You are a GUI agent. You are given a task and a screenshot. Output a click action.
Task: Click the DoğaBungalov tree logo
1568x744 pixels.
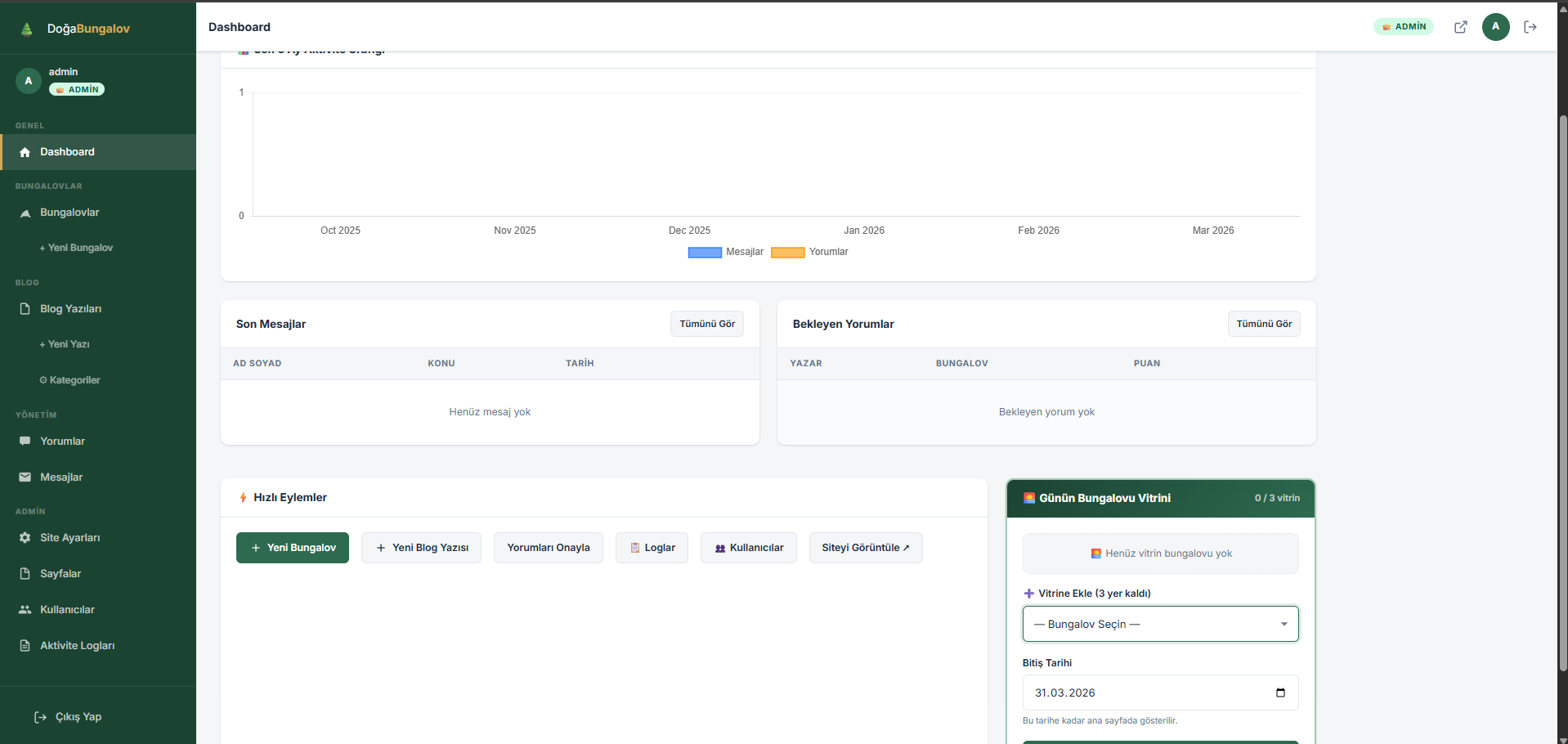(x=27, y=29)
